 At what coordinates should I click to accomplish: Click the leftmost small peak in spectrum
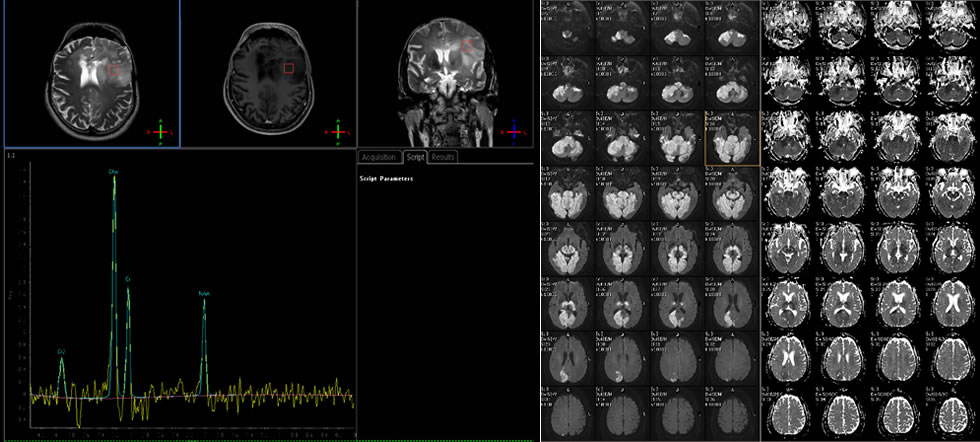point(61,362)
